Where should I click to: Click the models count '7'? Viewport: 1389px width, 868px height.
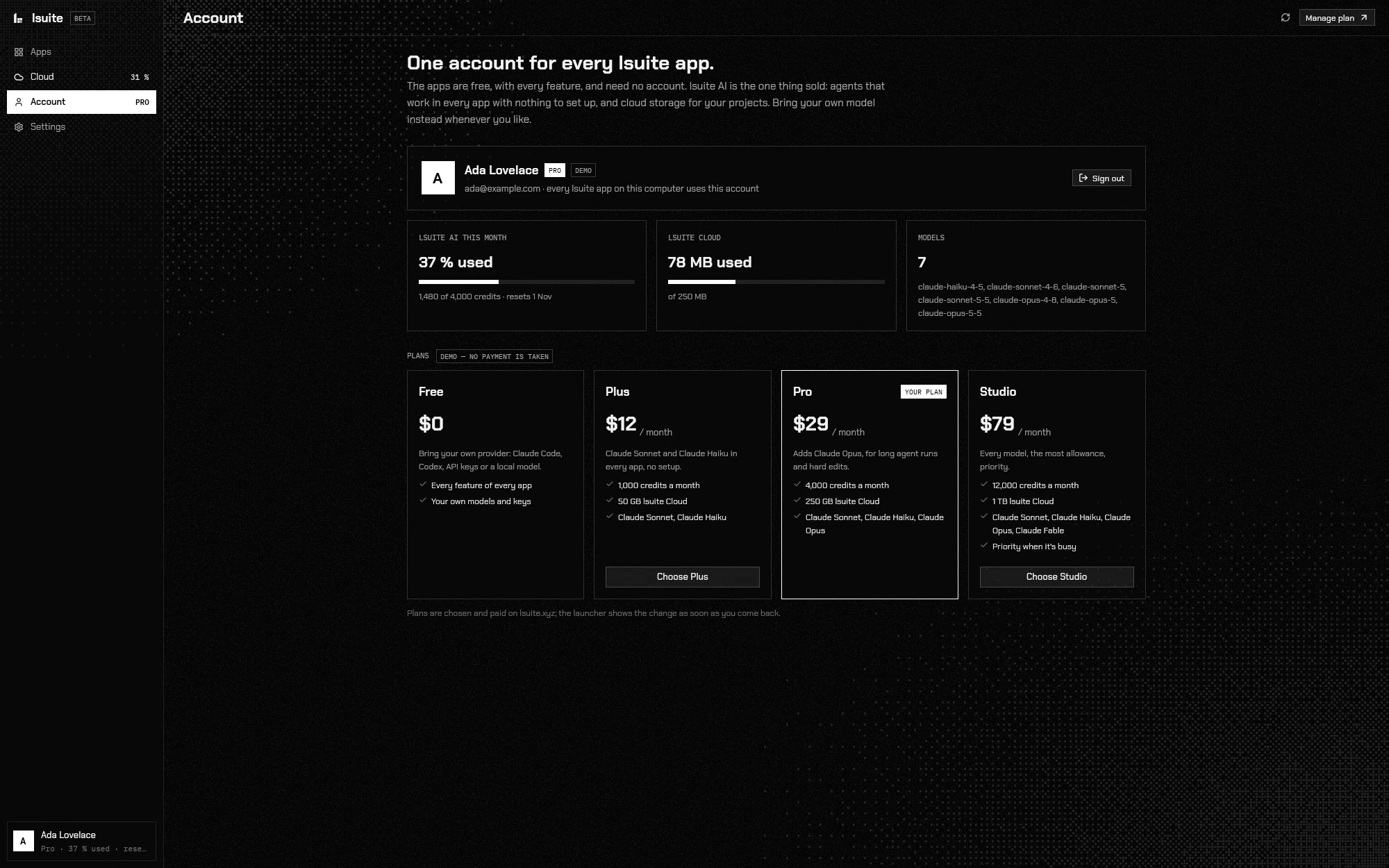click(922, 262)
